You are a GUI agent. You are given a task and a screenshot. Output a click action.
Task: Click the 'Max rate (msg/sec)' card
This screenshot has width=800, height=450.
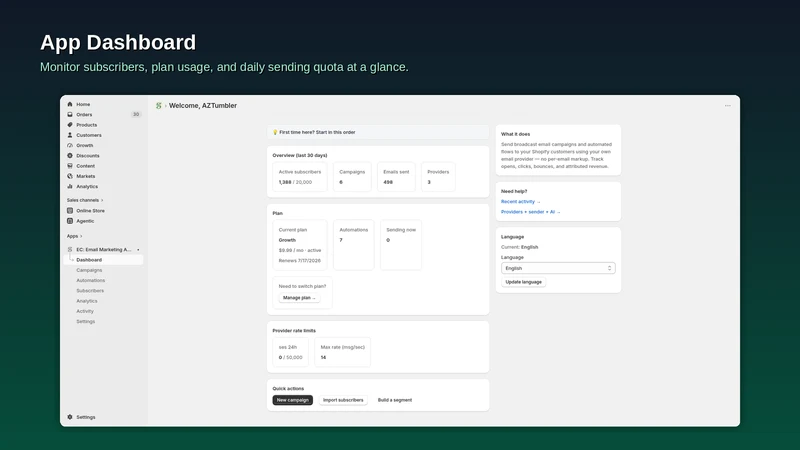pos(342,352)
